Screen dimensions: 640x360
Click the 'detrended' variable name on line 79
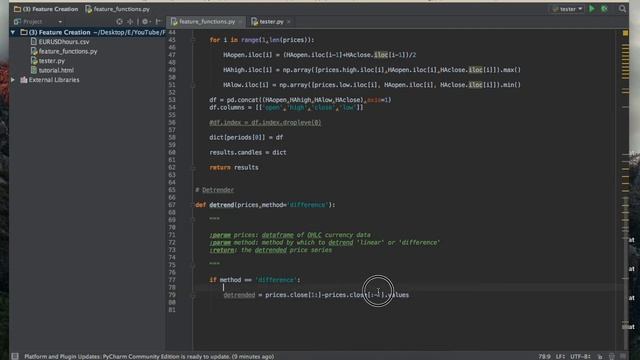[x=239, y=295]
